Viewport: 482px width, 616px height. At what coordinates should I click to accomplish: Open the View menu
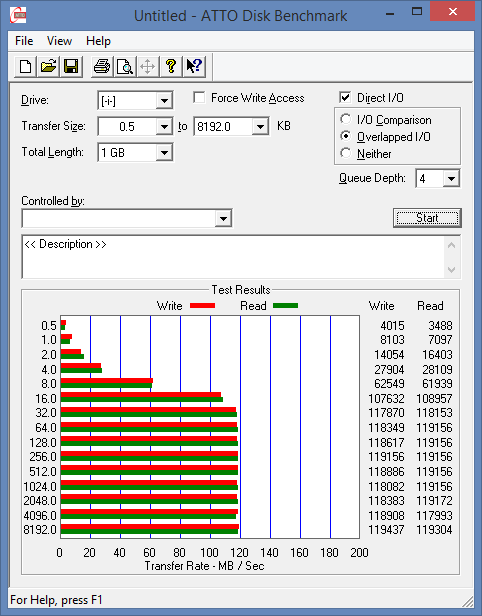click(59, 41)
